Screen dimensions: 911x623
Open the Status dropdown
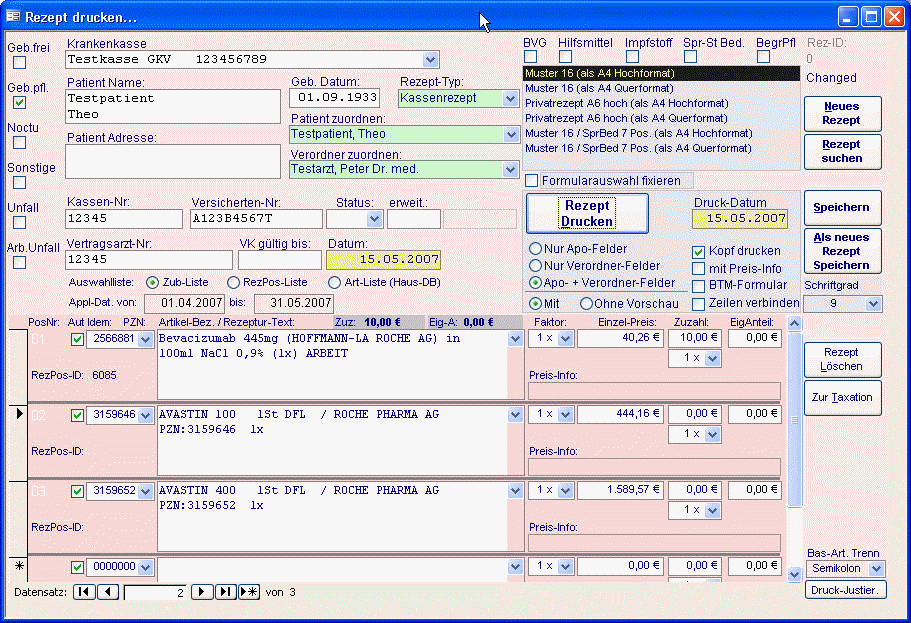coord(374,219)
